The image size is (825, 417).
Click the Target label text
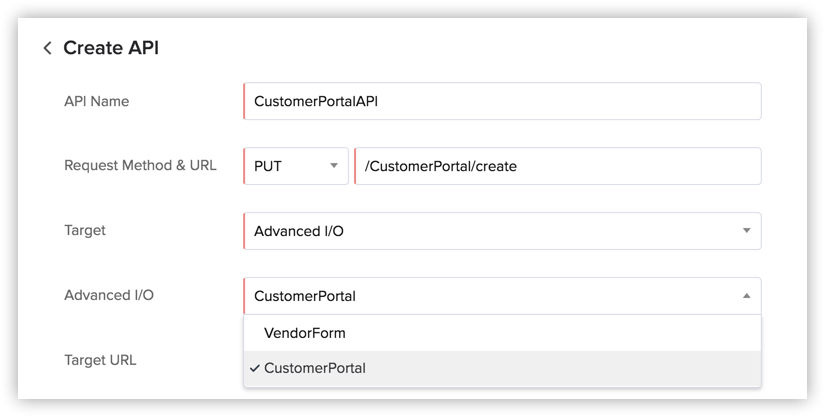coord(85,230)
